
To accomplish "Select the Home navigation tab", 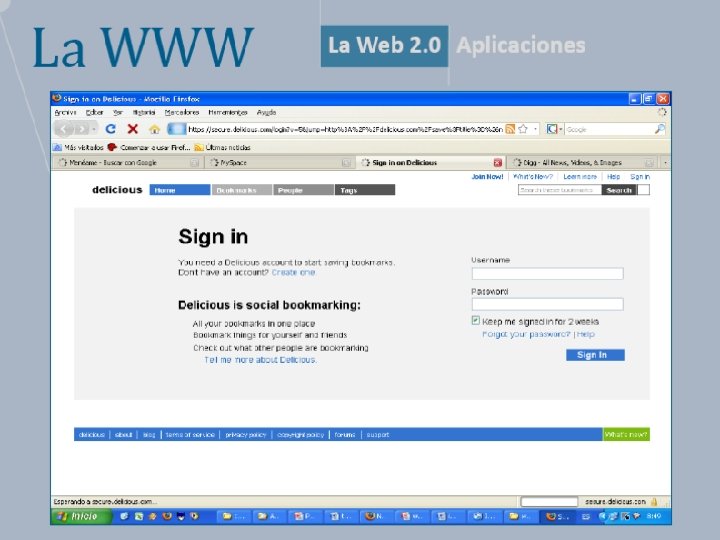I will click(180, 190).
